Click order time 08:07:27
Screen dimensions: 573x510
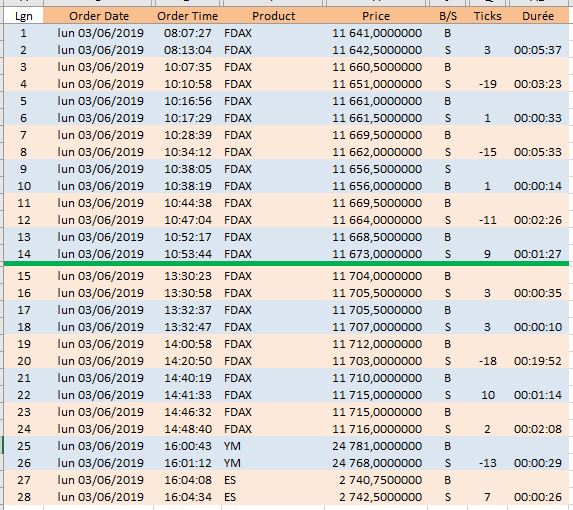tap(187, 33)
